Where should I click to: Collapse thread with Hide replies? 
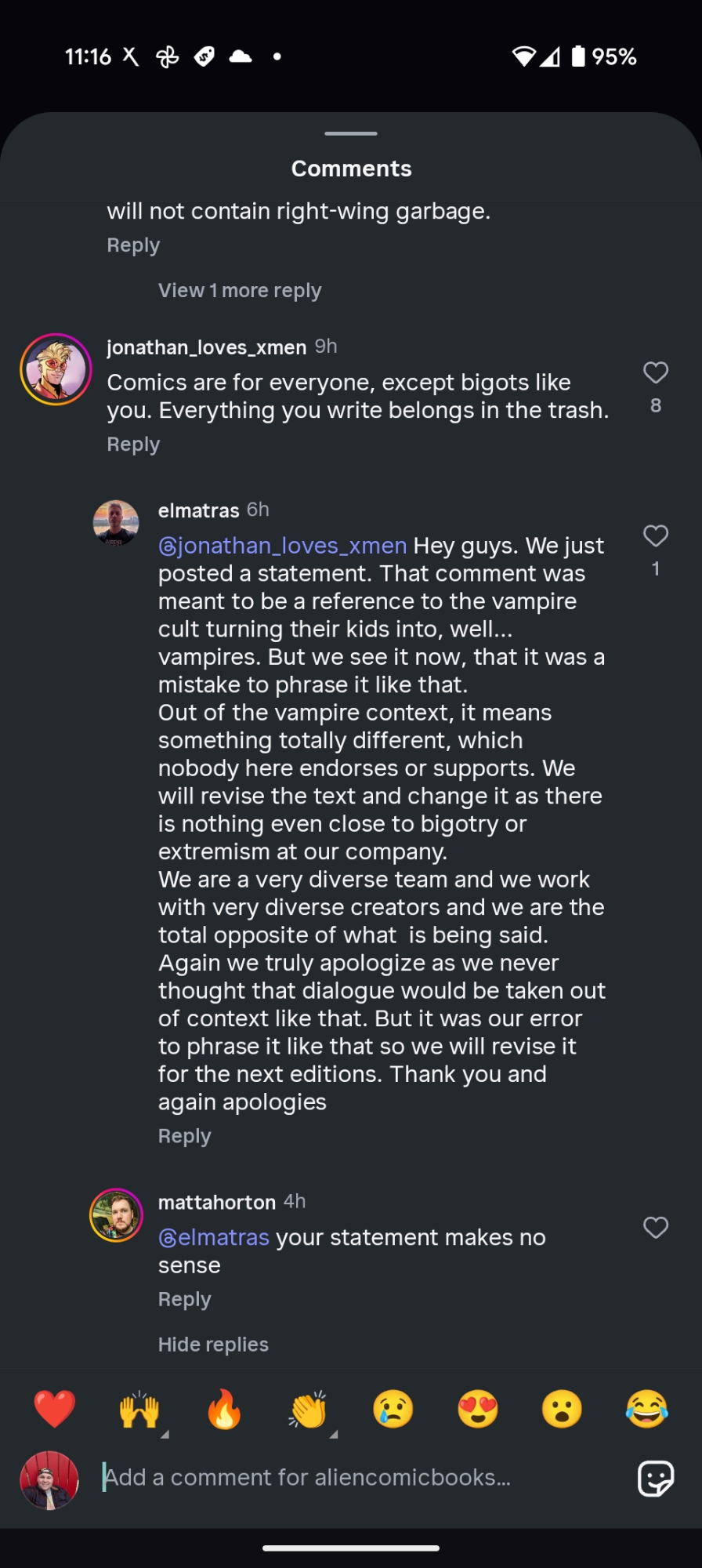pos(213,1345)
